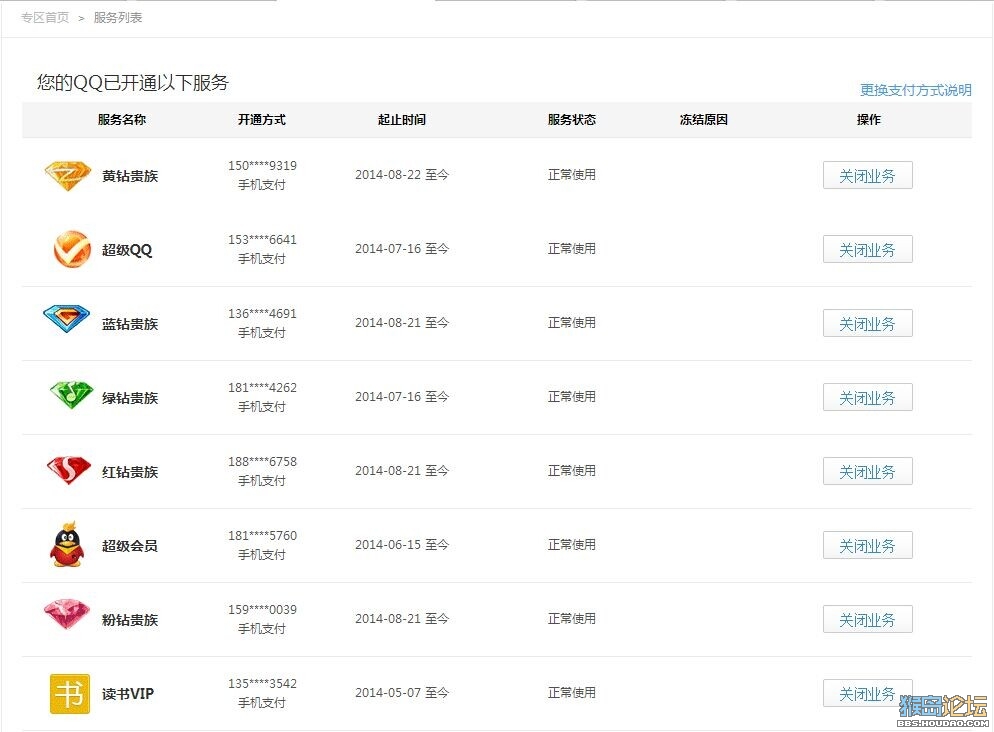Image resolution: width=994 pixels, height=732 pixels.
Task: Click the 绿钻贵族 service name
Action: [x=130, y=398]
